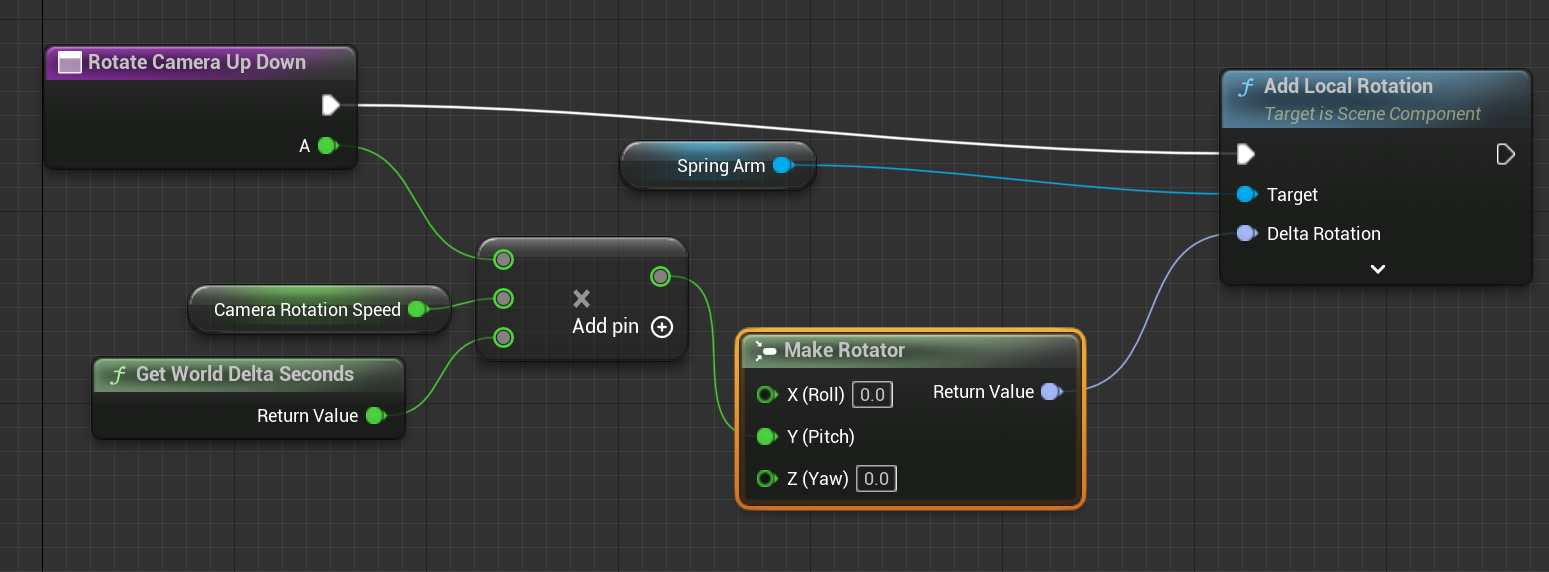
Task: Click Add Local Rotation execution output pin
Action: pyautogui.click(x=1505, y=154)
